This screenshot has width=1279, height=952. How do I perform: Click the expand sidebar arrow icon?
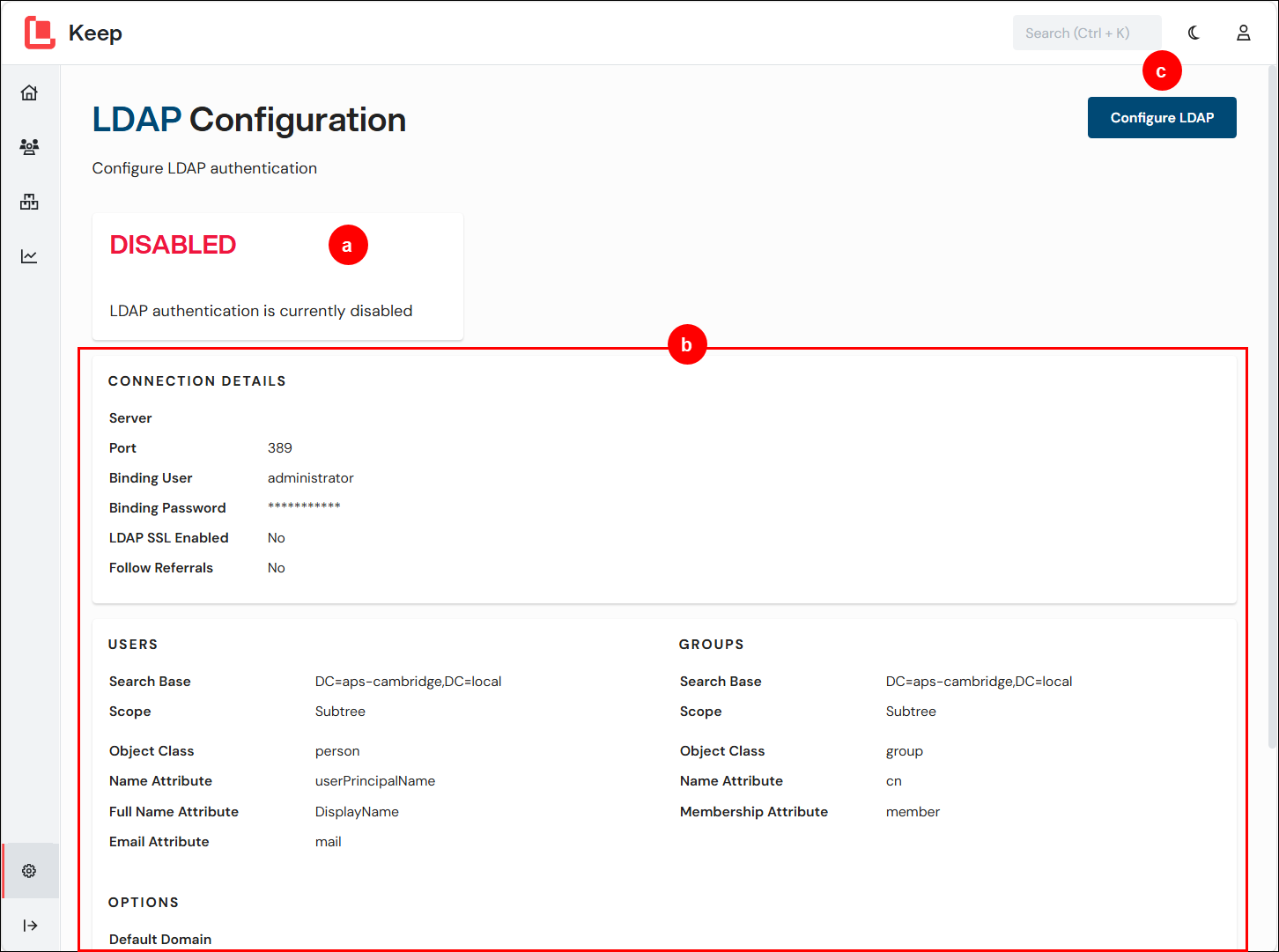[x=30, y=926]
